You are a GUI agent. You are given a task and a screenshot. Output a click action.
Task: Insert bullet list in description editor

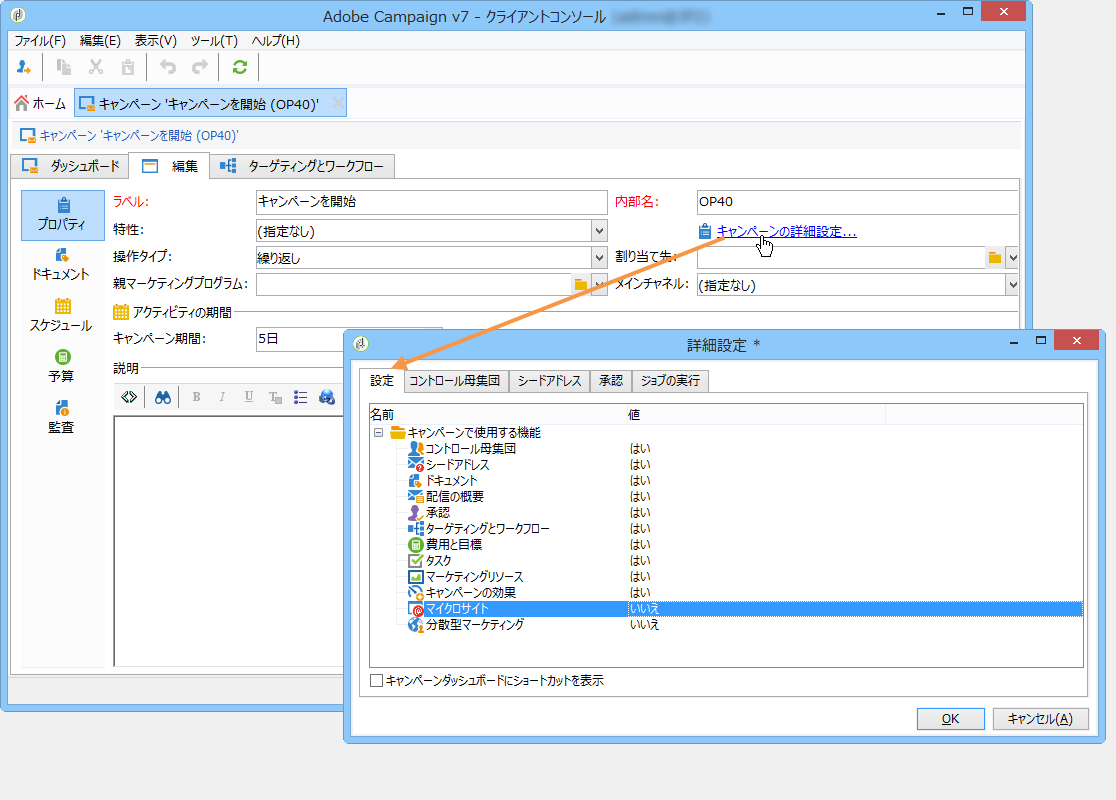tap(300, 397)
